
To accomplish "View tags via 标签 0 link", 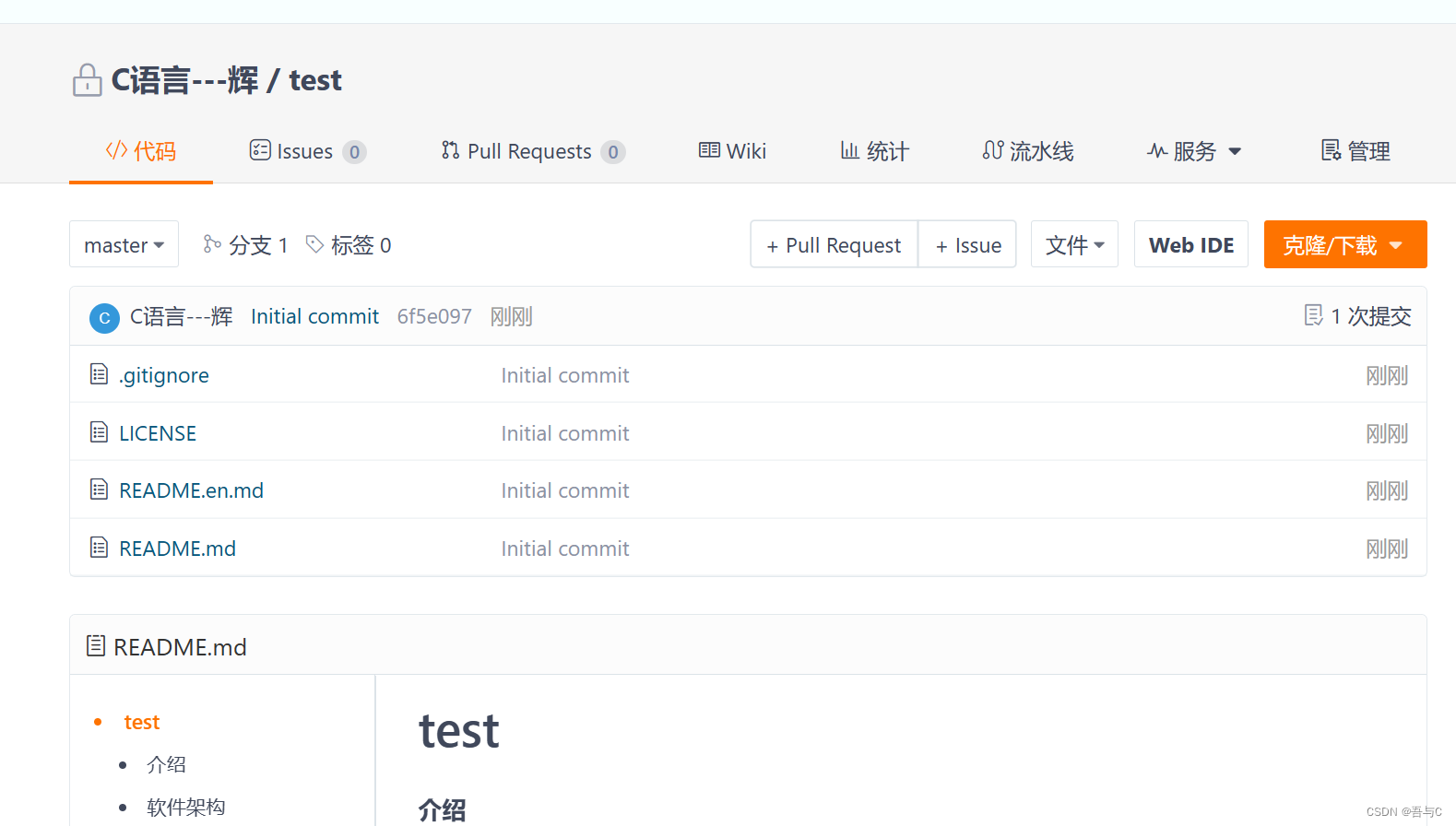I will pyautogui.click(x=349, y=245).
